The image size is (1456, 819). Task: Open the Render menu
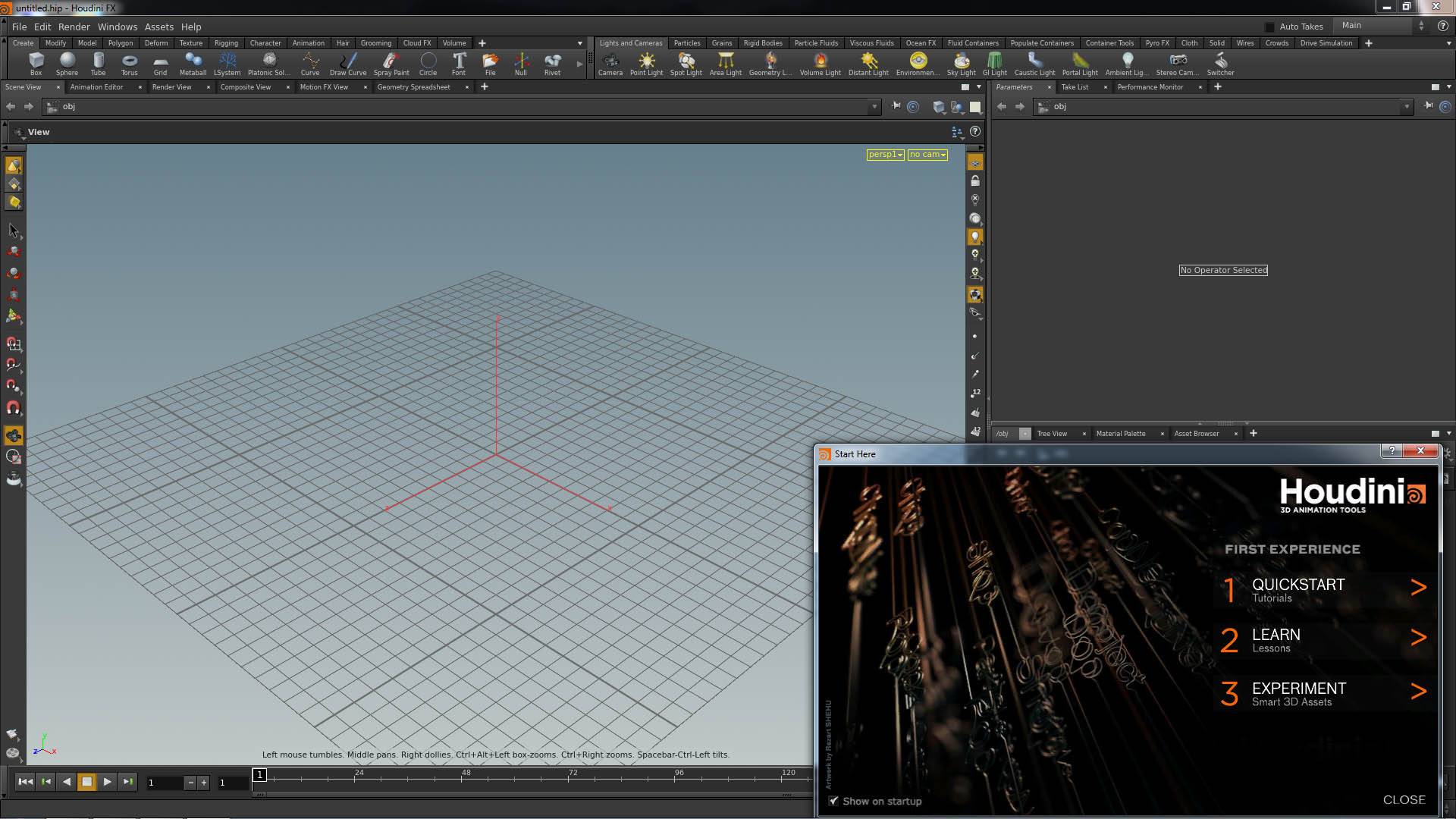pyautogui.click(x=74, y=27)
